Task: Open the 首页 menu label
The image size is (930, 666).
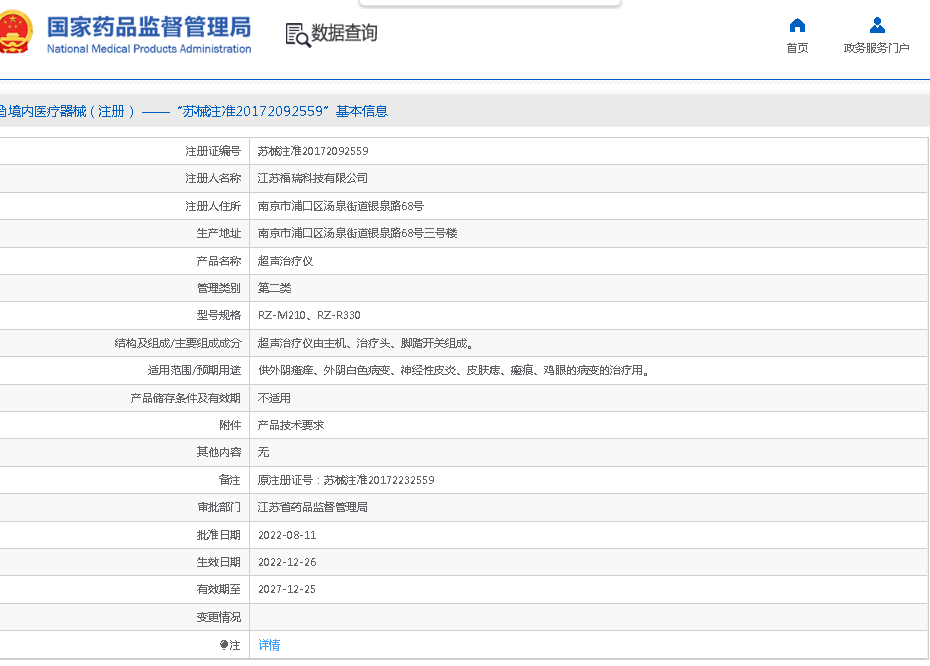Action: tap(797, 48)
